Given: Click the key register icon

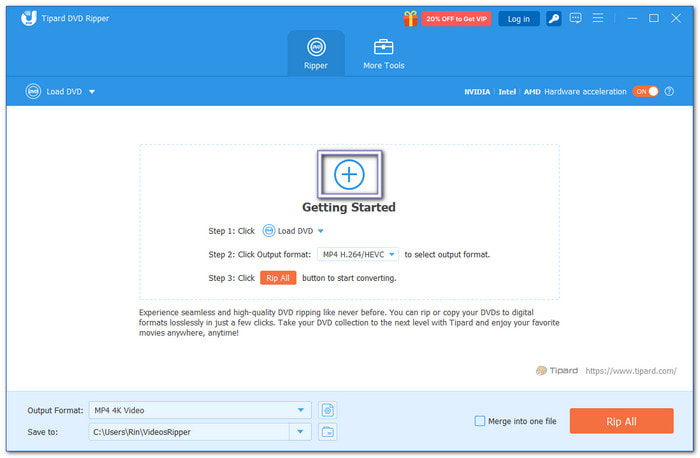Looking at the screenshot, I should coord(554,19).
